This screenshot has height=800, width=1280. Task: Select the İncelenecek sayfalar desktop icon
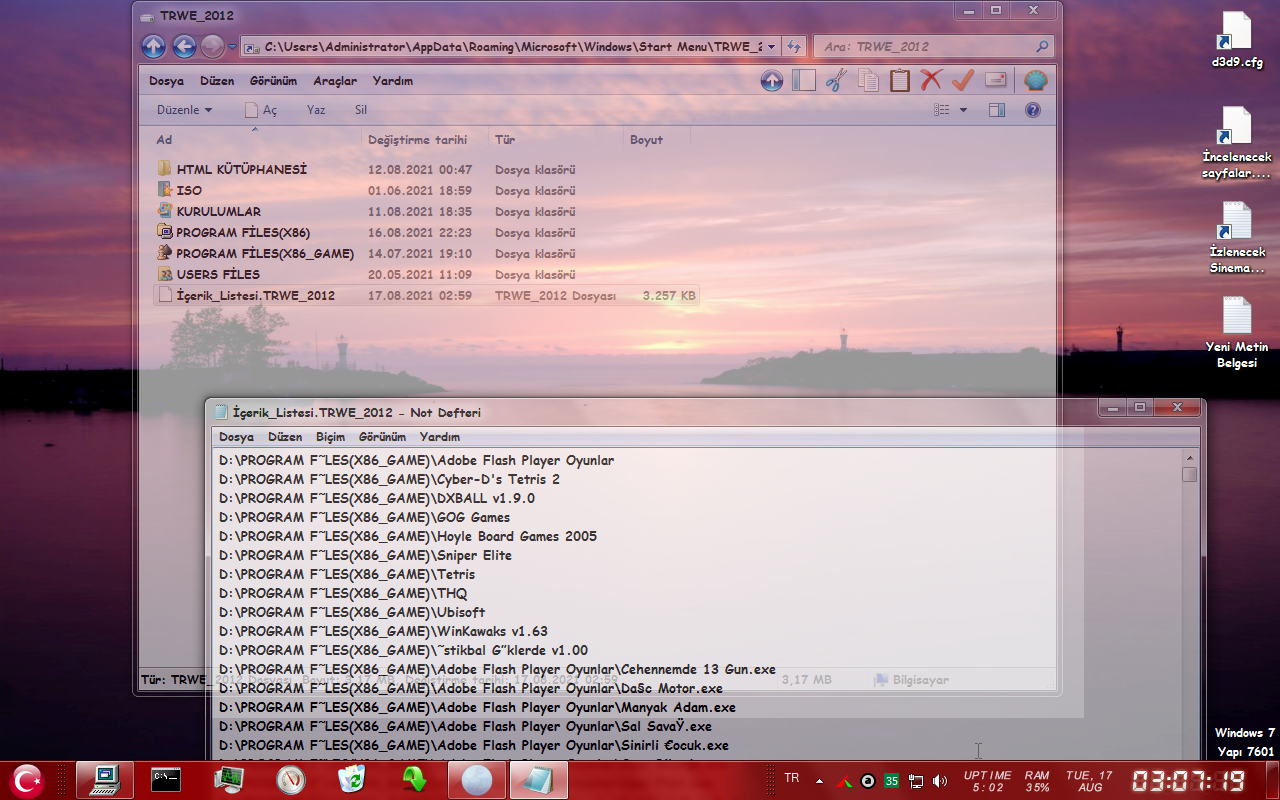point(1237,143)
